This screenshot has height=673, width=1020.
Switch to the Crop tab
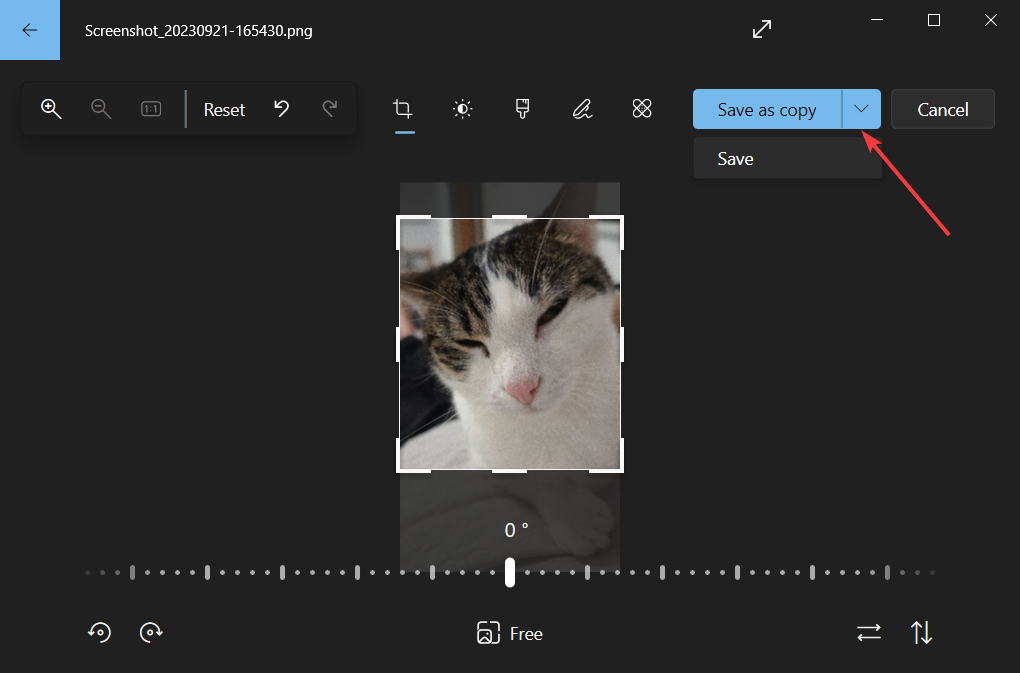pos(403,109)
